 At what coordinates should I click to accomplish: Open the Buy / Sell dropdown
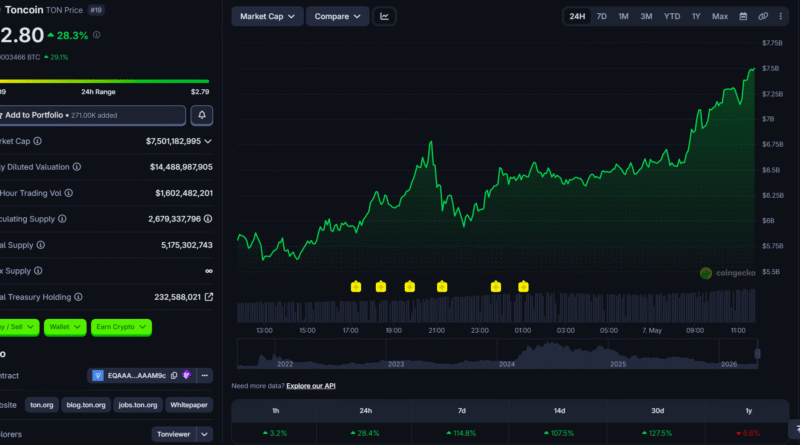pyautogui.click(x=19, y=327)
